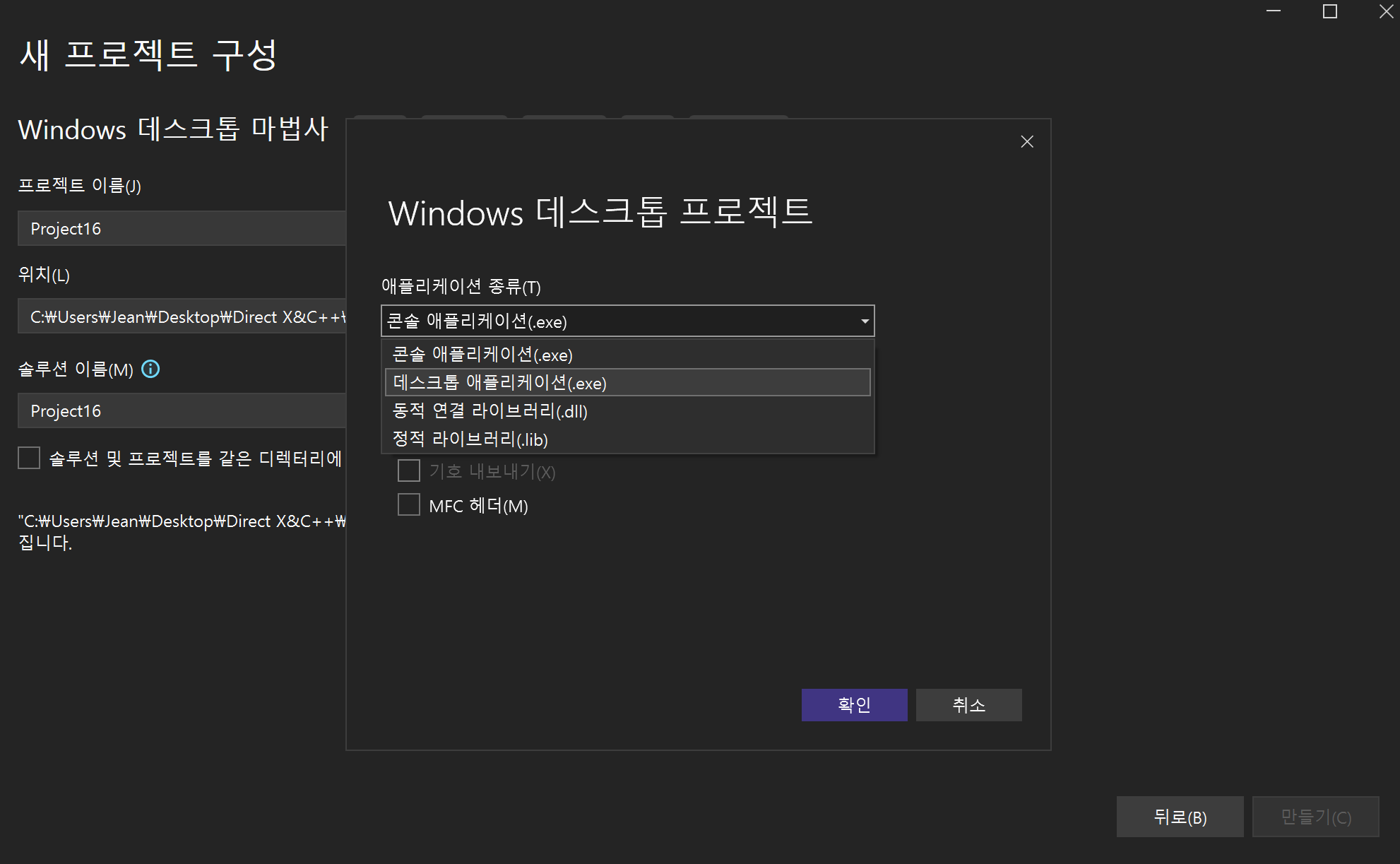This screenshot has height=864, width=1400.
Task: Click the 만들기(C) button
Action: 1315,817
